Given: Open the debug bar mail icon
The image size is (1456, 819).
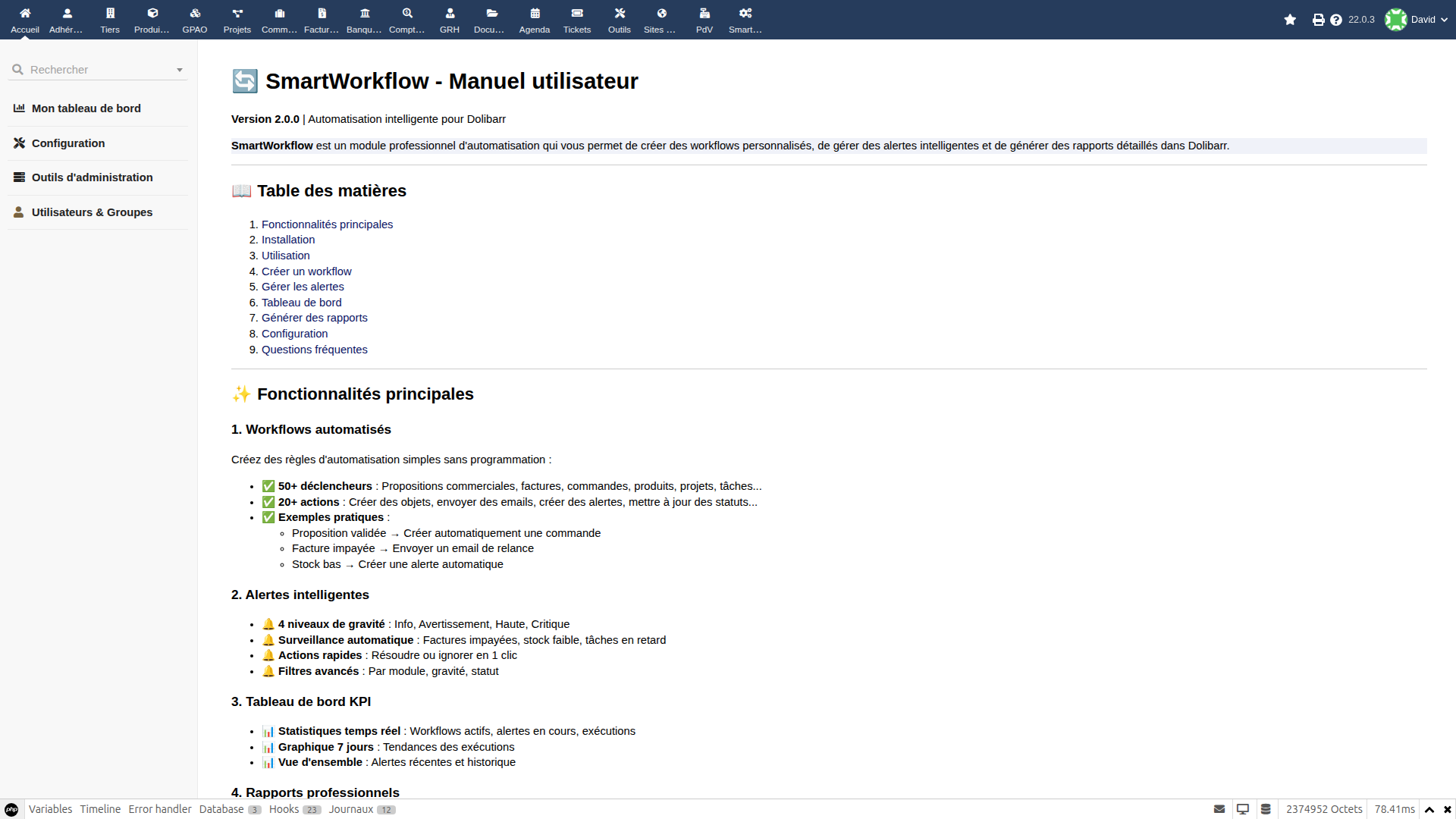Looking at the screenshot, I should (1219, 809).
